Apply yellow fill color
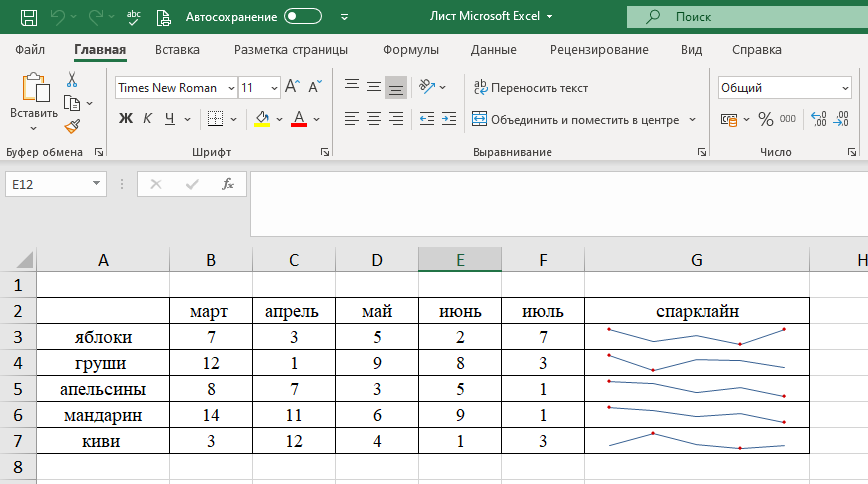This screenshot has height=484, width=868. [262, 119]
